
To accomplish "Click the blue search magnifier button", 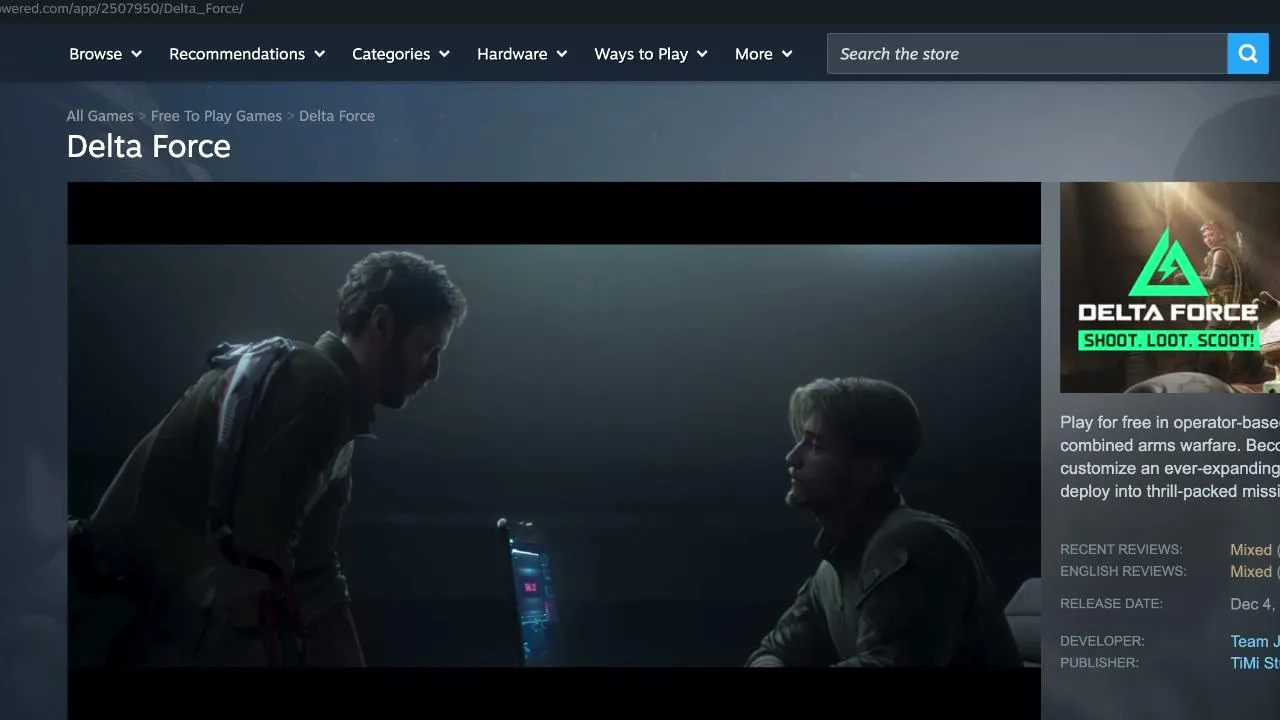I will [1248, 54].
